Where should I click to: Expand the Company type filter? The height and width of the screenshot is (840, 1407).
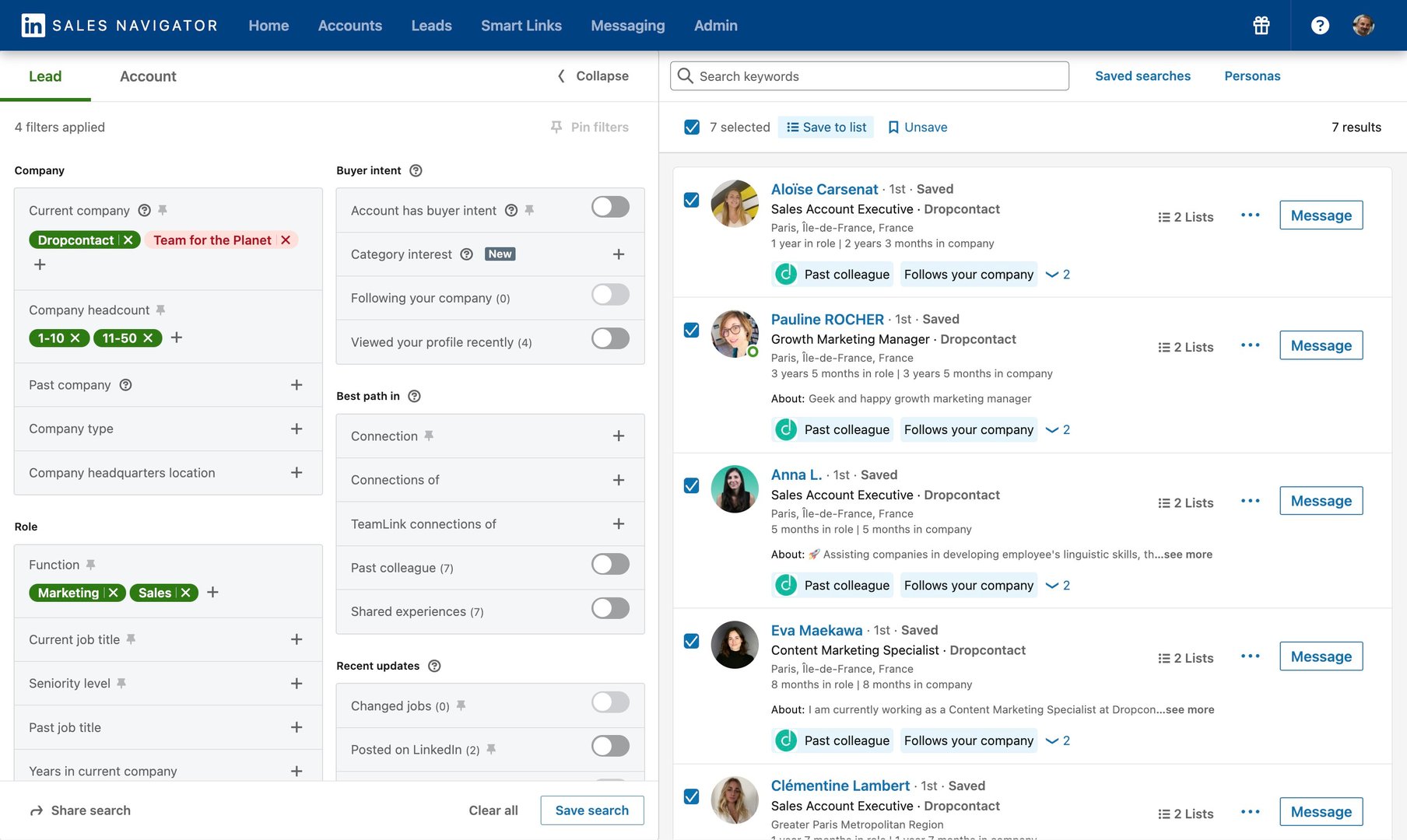(296, 429)
